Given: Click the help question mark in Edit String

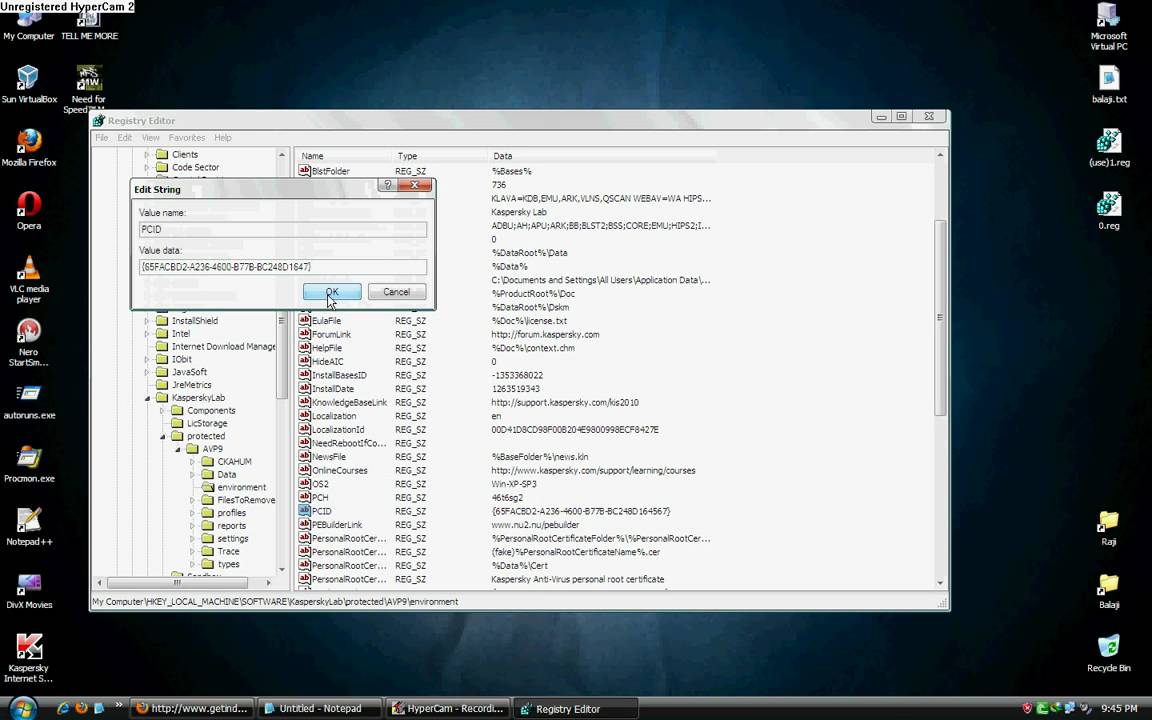Looking at the screenshot, I should (x=387, y=185).
